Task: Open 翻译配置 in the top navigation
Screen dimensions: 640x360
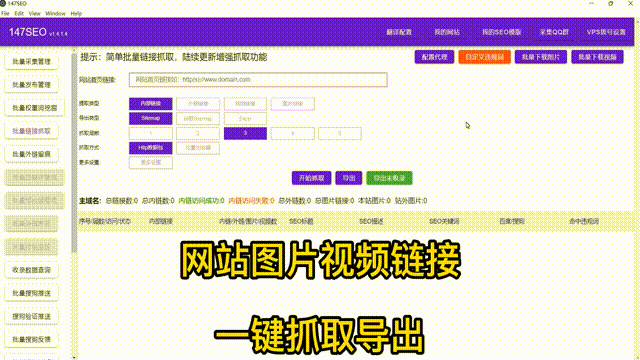Action: (x=399, y=32)
